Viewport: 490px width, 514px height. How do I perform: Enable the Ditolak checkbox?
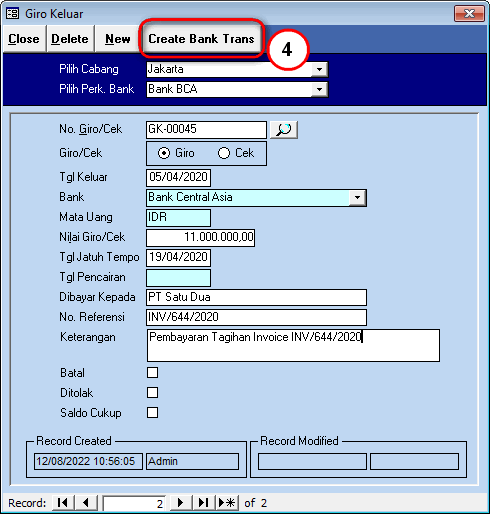[153, 393]
